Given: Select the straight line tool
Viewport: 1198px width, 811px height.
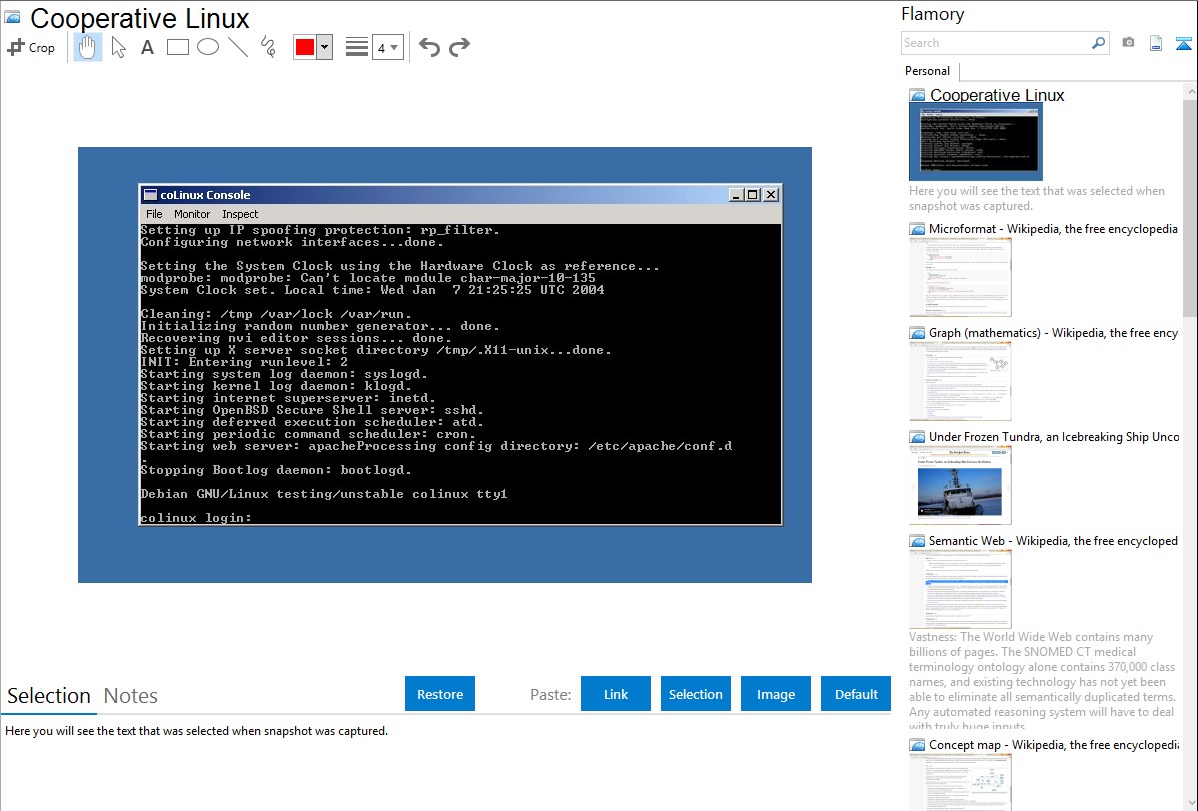Looking at the screenshot, I should [x=238, y=47].
